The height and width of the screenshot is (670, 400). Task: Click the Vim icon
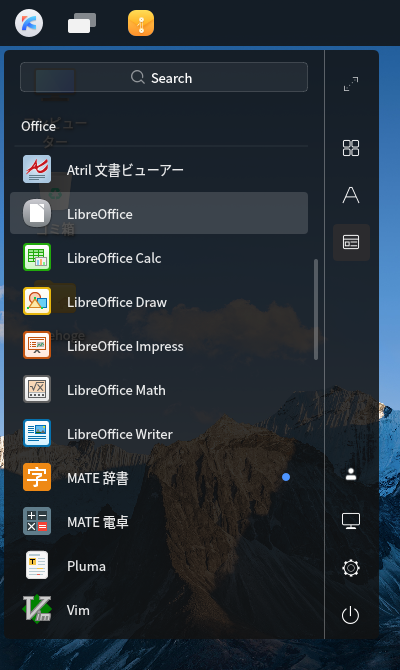point(37,609)
